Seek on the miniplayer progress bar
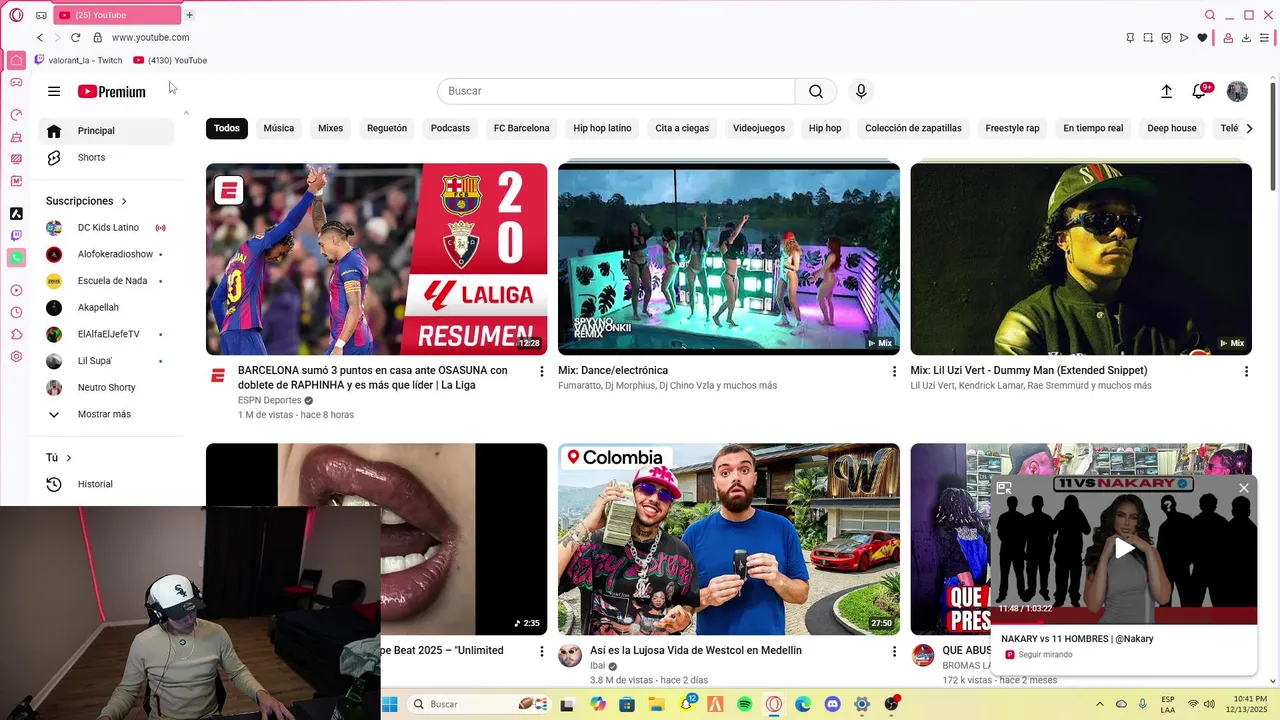This screenshot has width=1280, height=720. [x=1124, y=622]
